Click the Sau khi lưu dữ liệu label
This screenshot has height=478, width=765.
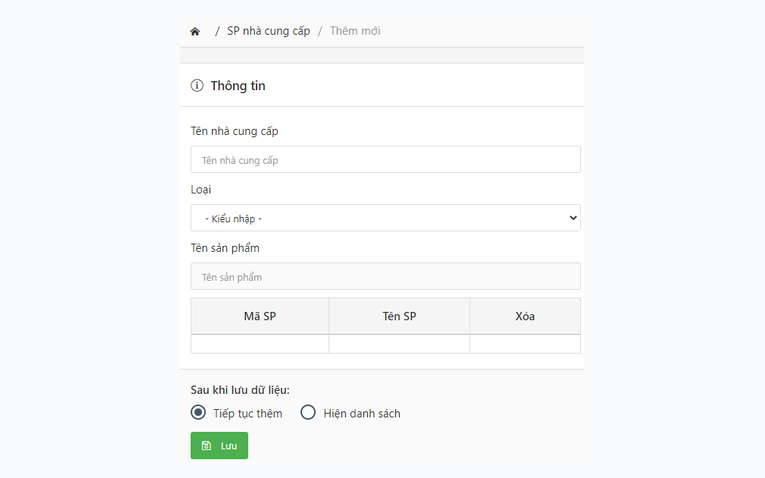tap(240, 390)
